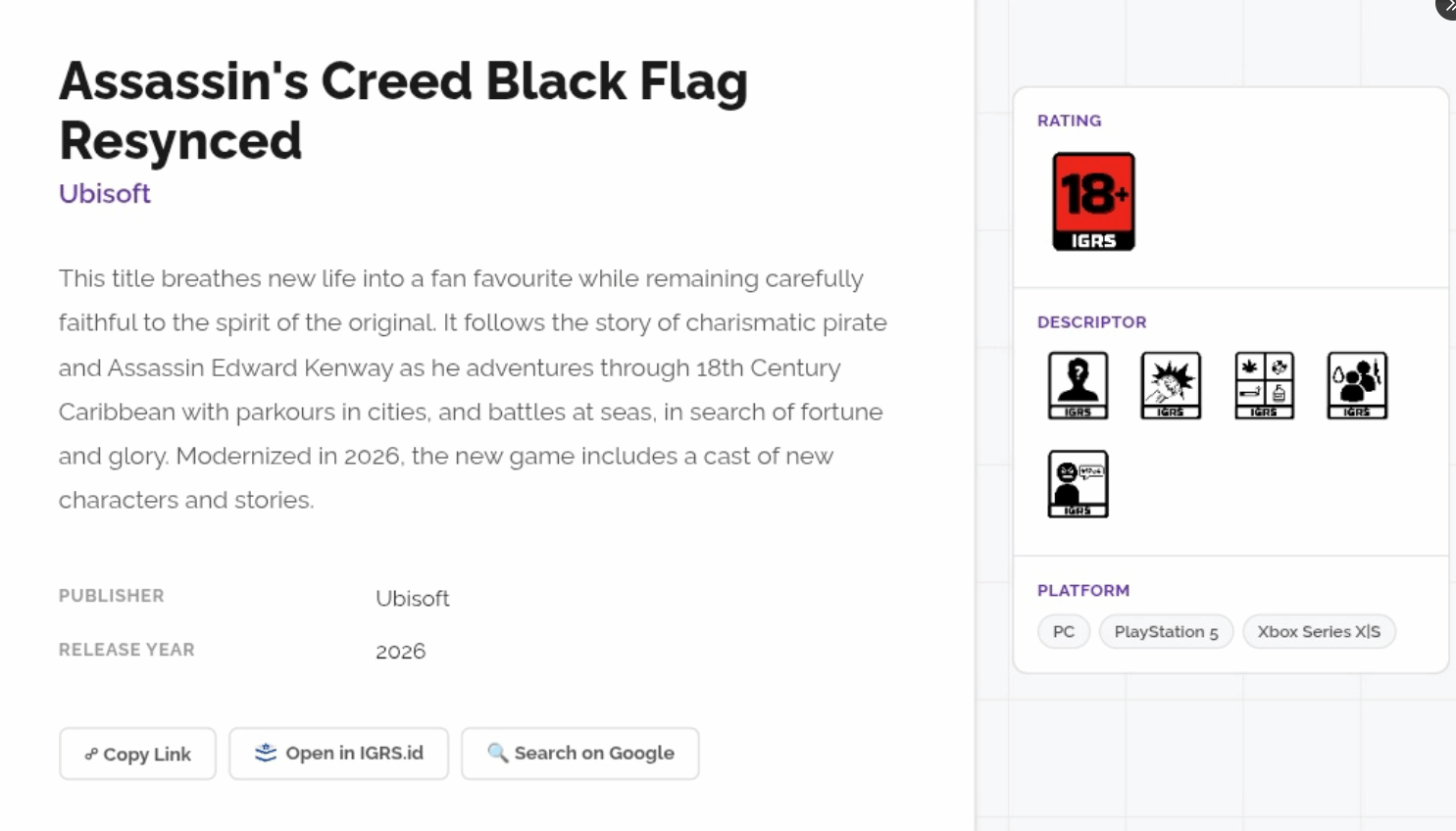Image resolution: width=1456 pixels, height=831 pixels.
Task: Click the magnifying glass search icon
Action: click(497, 753)
